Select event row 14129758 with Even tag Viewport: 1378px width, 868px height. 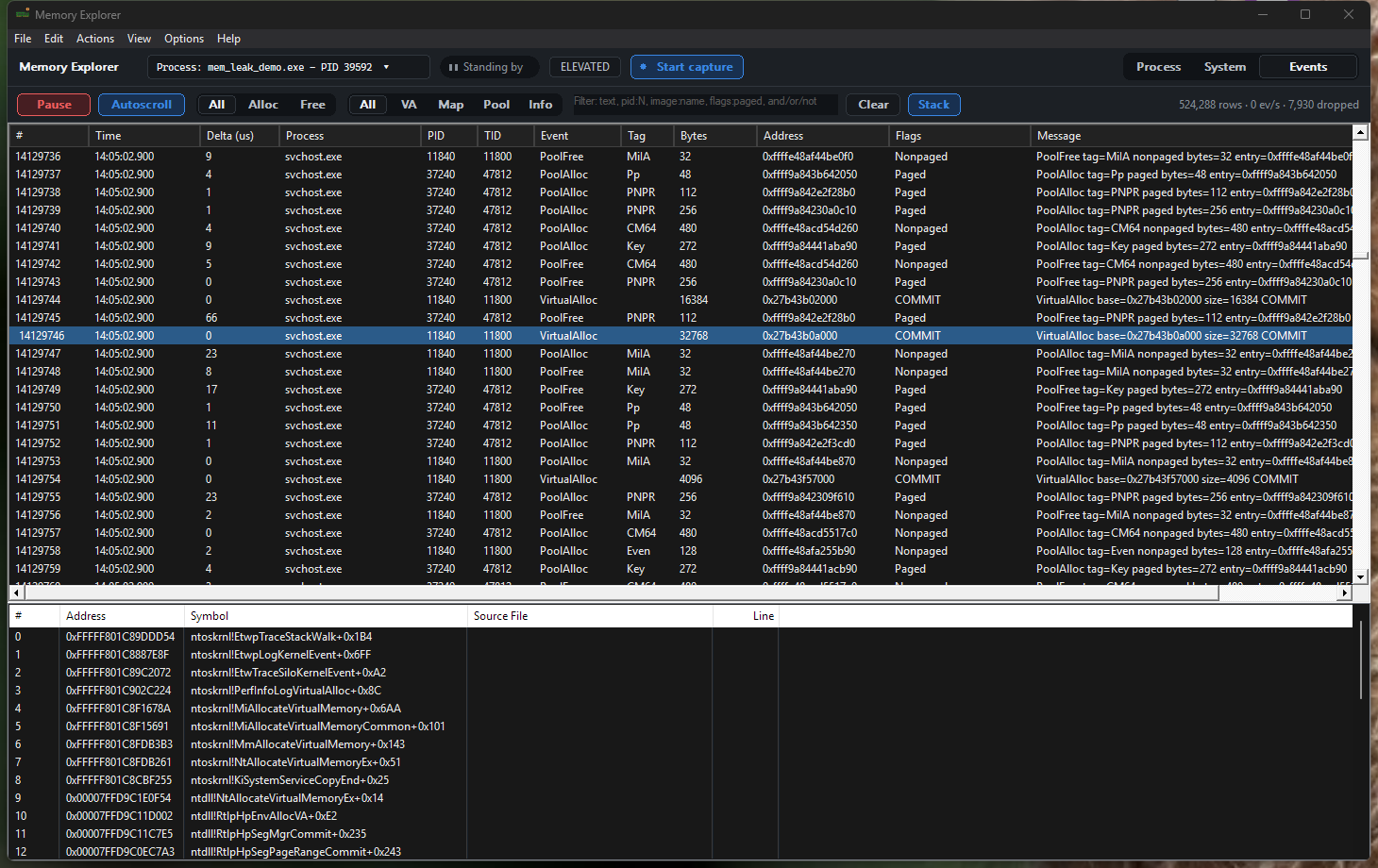coord(681,551)
